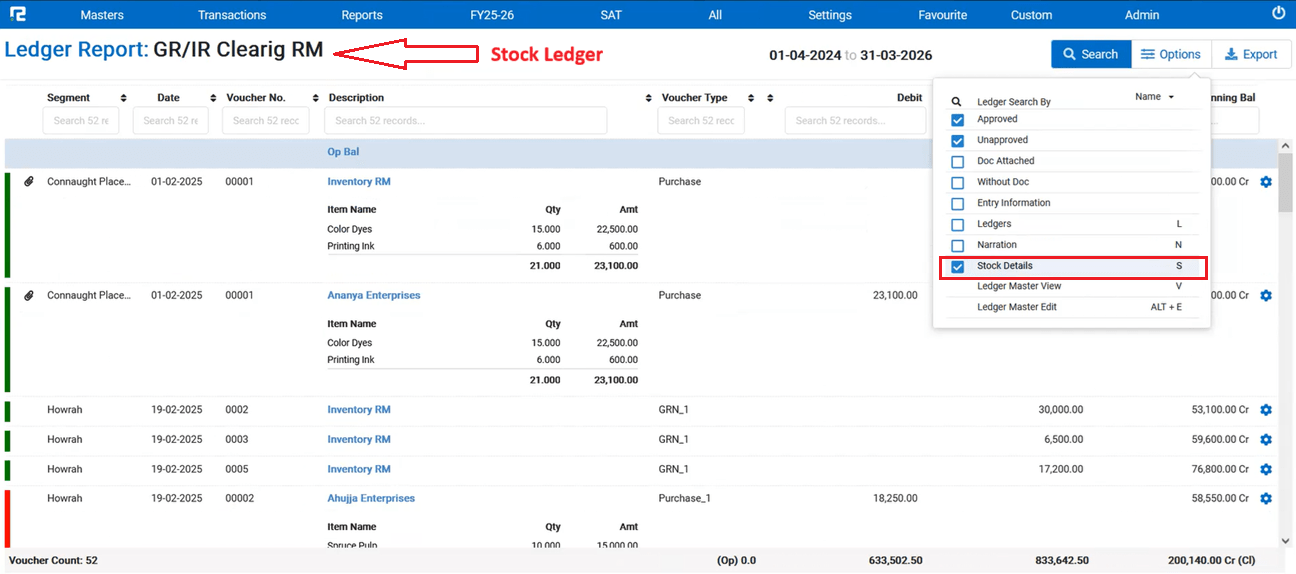Image resolution: width=1296 pixels, height=574 pixels.
Task: Click the debit amount '18,250.00'
Action: click(895, 499)
